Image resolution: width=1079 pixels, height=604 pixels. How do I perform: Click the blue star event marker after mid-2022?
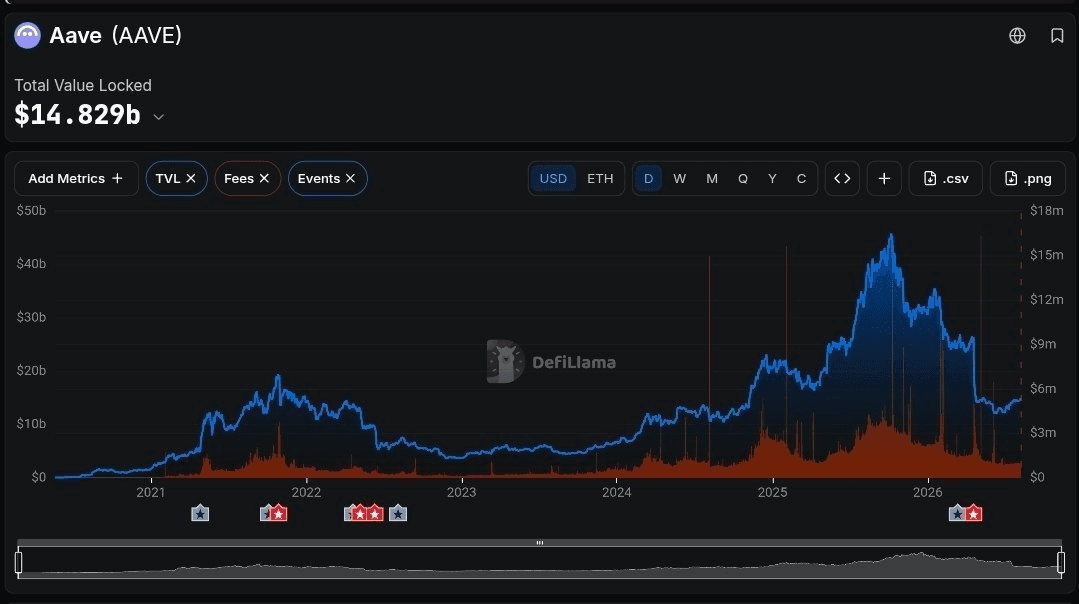click(398, 513)
